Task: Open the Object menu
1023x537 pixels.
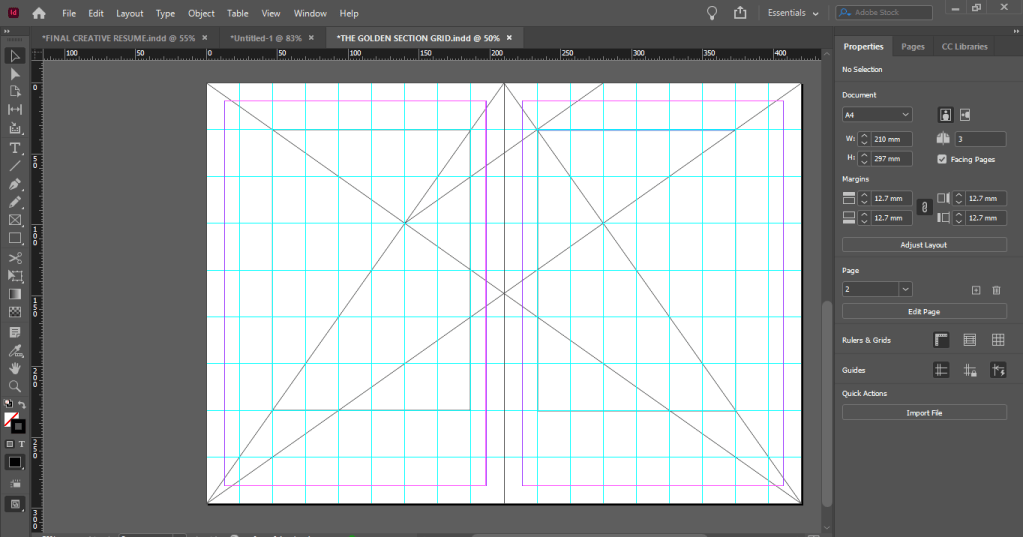Action: point(201,14)
